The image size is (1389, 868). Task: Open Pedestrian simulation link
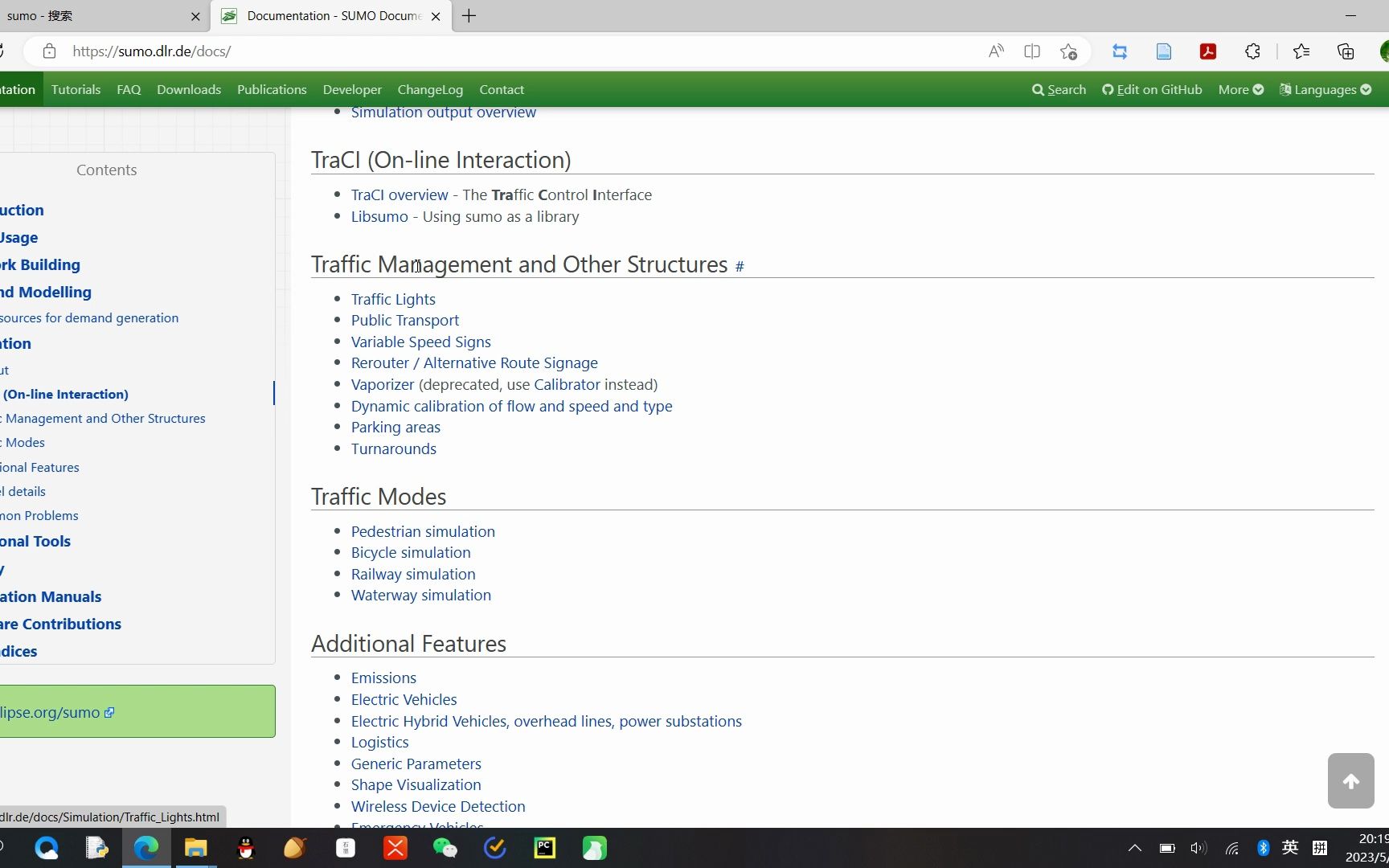pyautogui.click(x=423, y=531)
